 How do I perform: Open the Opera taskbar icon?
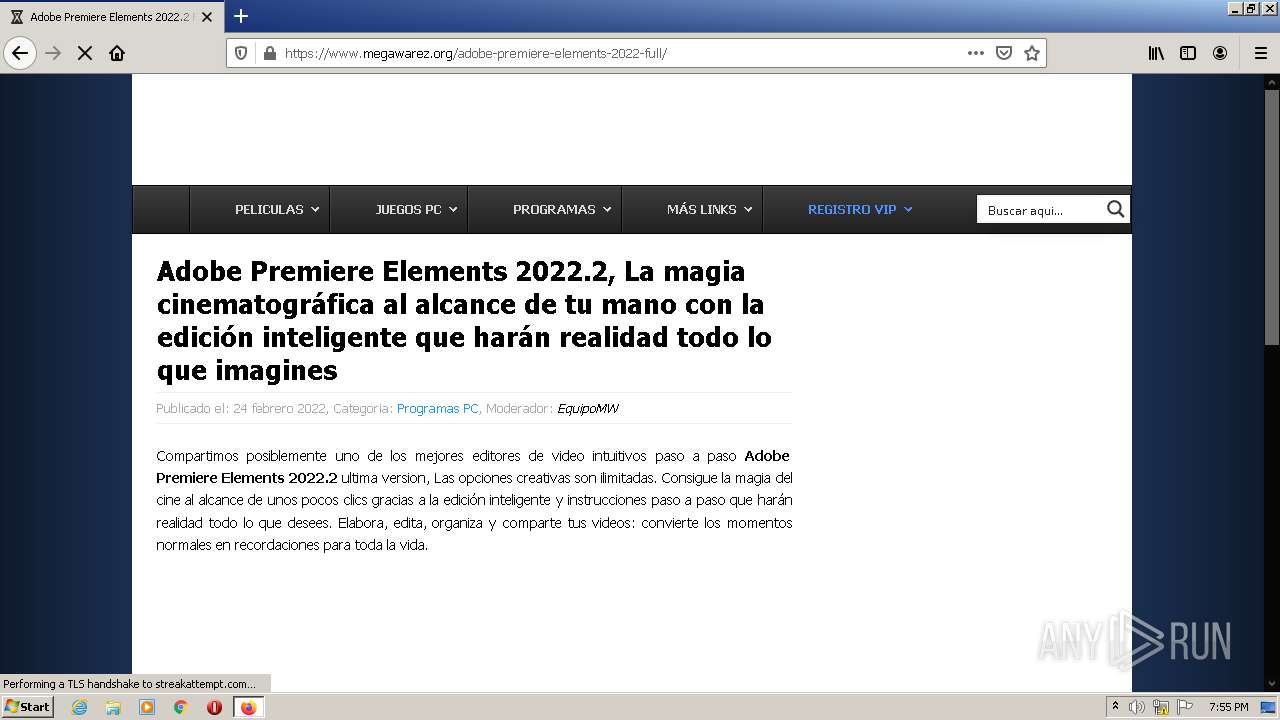pos(214,707)
